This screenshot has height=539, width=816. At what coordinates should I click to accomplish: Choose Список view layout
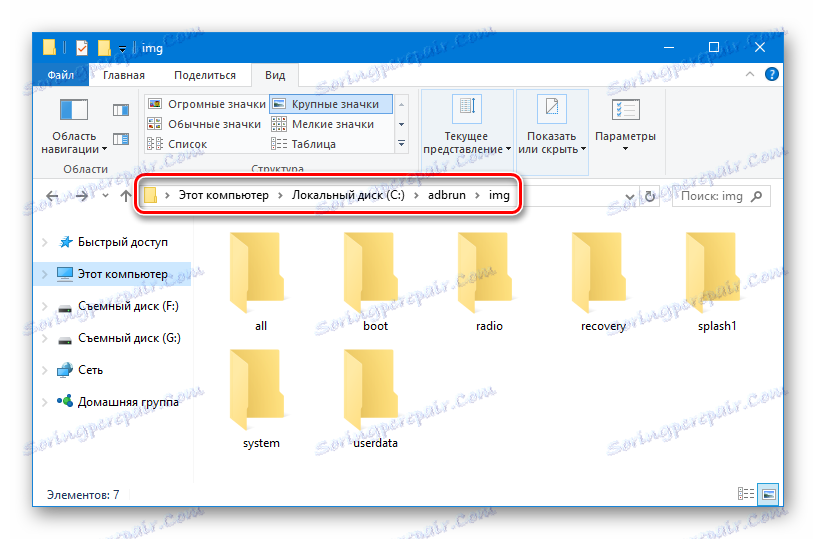tap(177, 144)
